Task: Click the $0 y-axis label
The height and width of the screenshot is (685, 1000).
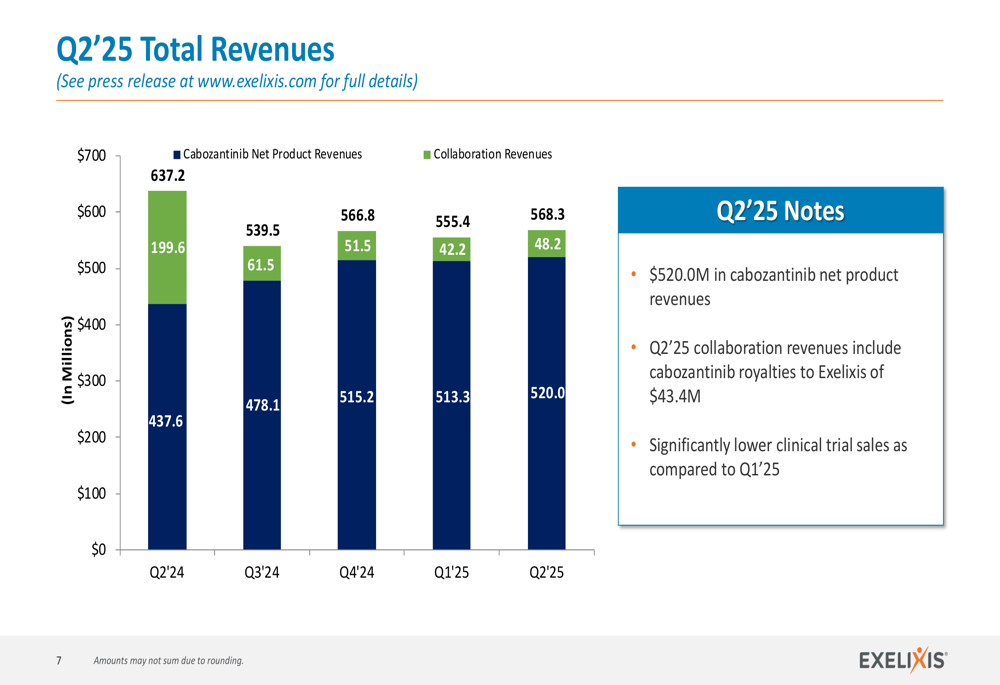Action: point(98,549)
